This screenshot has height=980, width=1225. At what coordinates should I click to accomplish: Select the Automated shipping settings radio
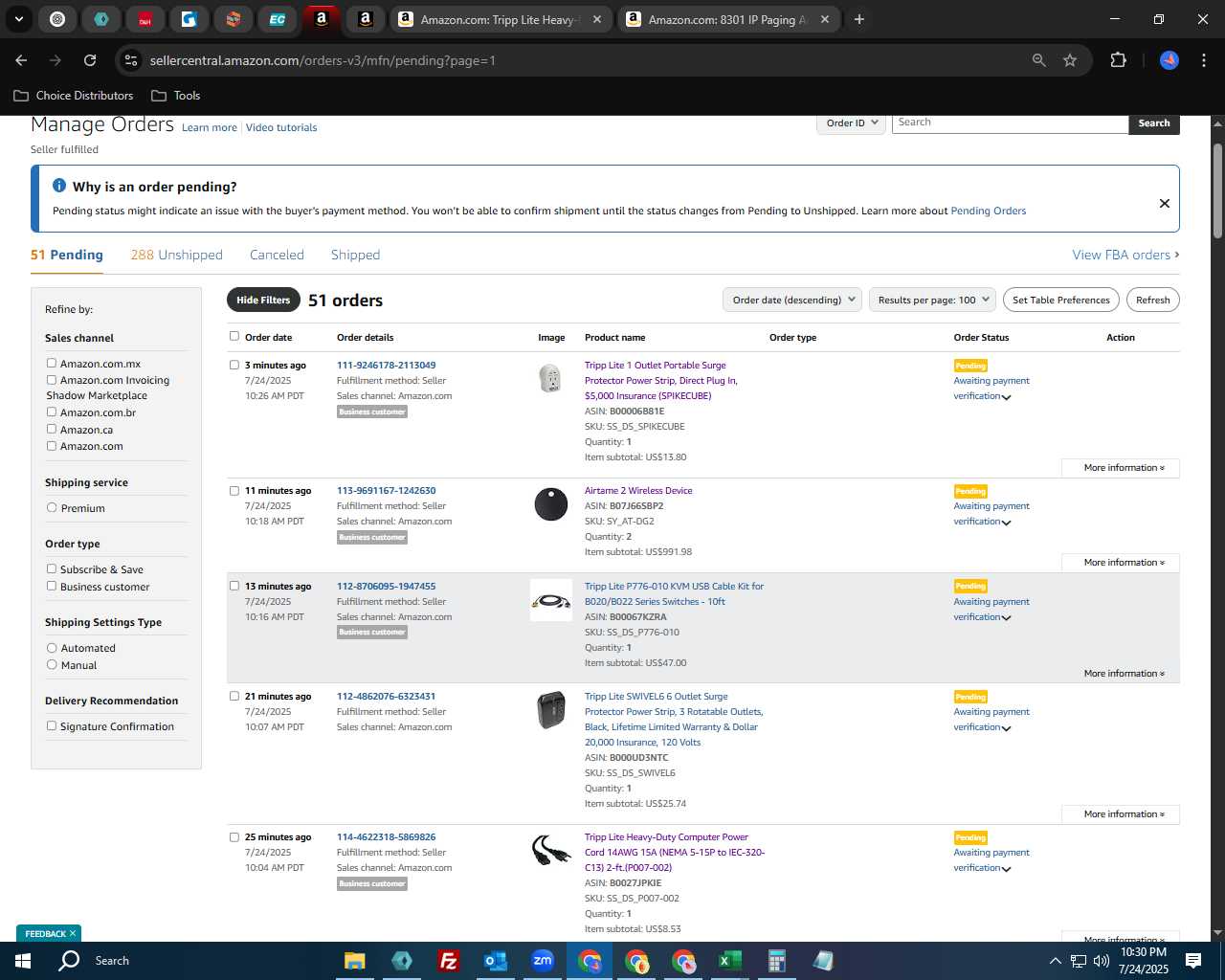pos(52,647)
